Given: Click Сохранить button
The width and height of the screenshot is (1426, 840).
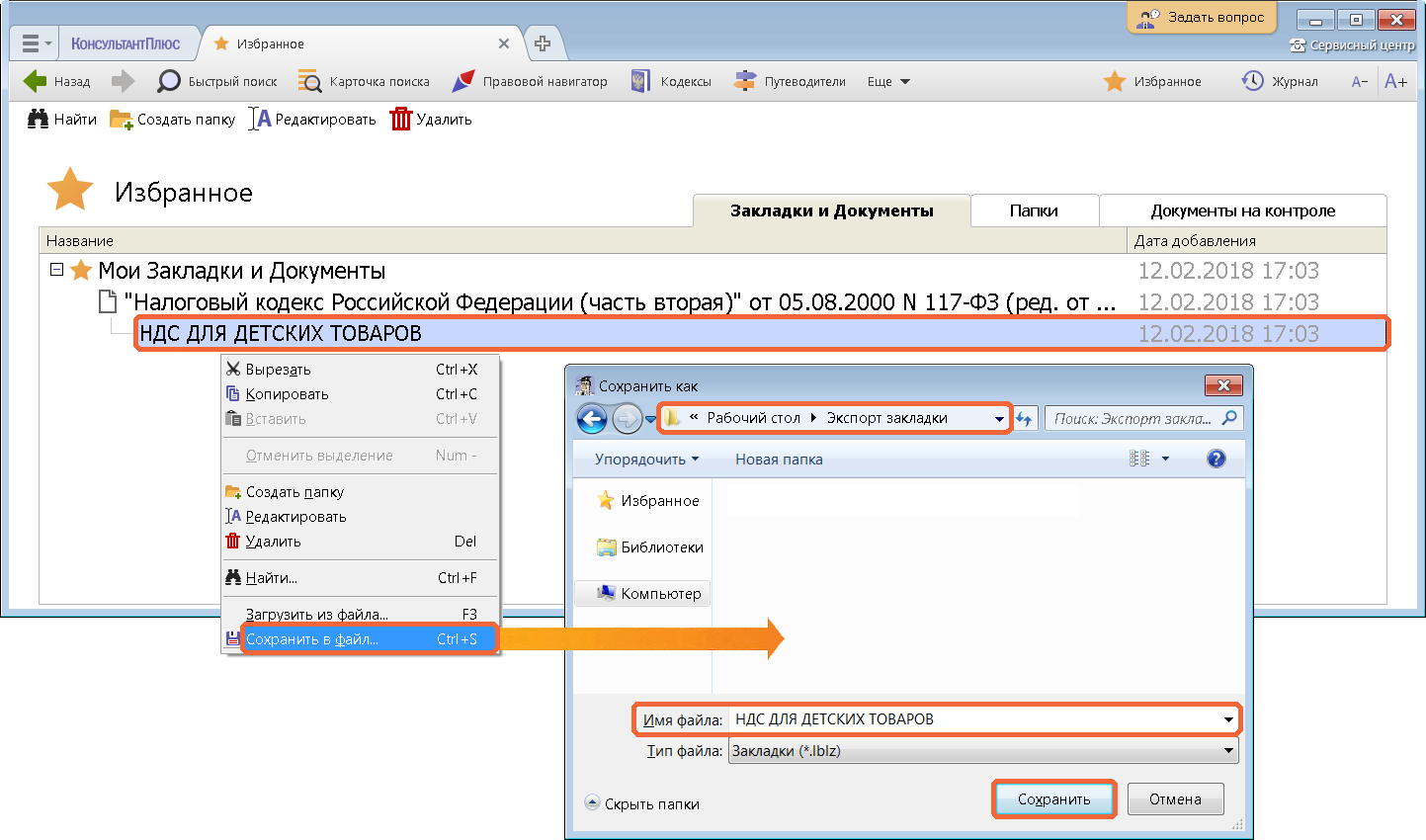Looking at the screenshot, I should pyautogui.click(x=1053, y=799).
